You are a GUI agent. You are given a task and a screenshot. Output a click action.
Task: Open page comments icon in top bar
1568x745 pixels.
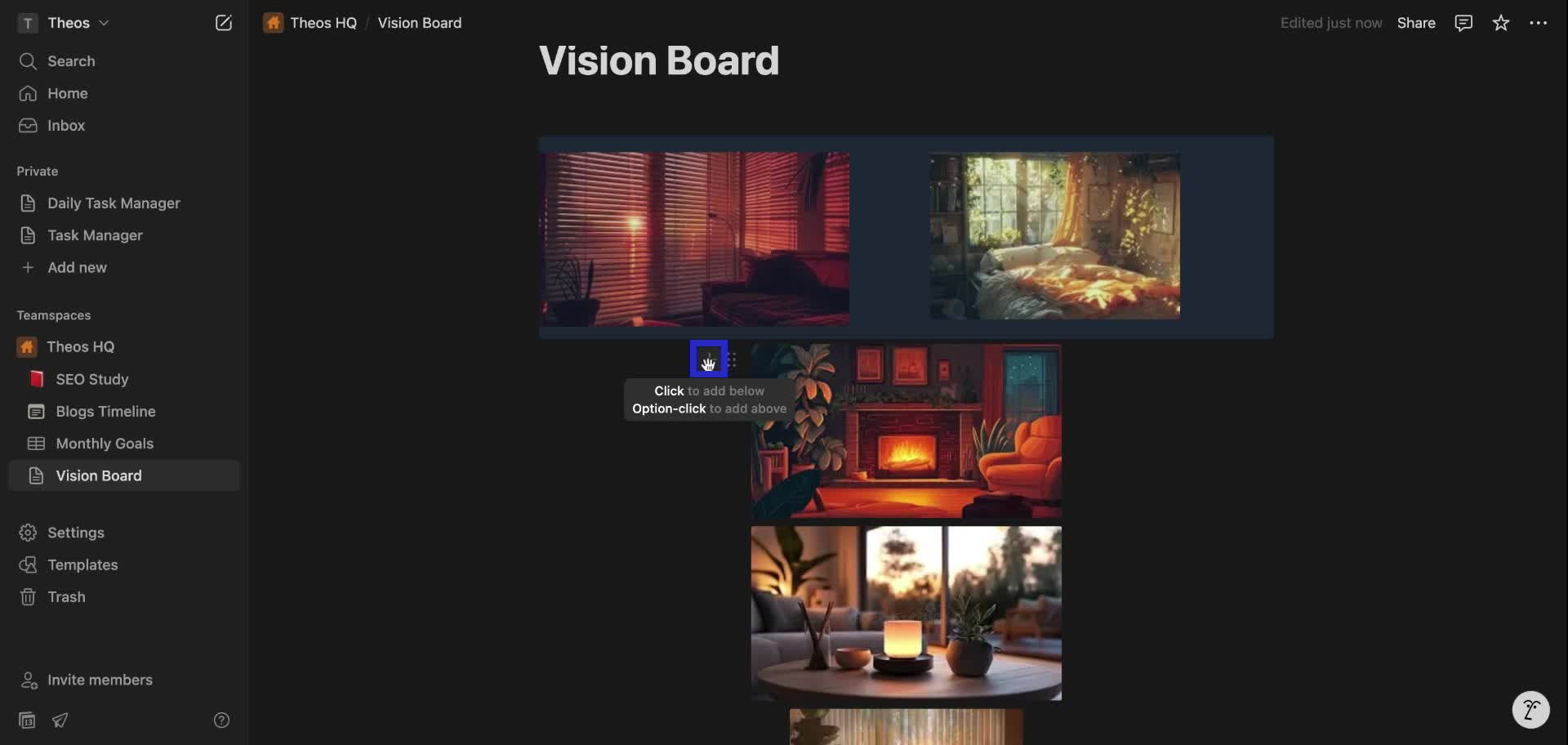pos(1463,22)
